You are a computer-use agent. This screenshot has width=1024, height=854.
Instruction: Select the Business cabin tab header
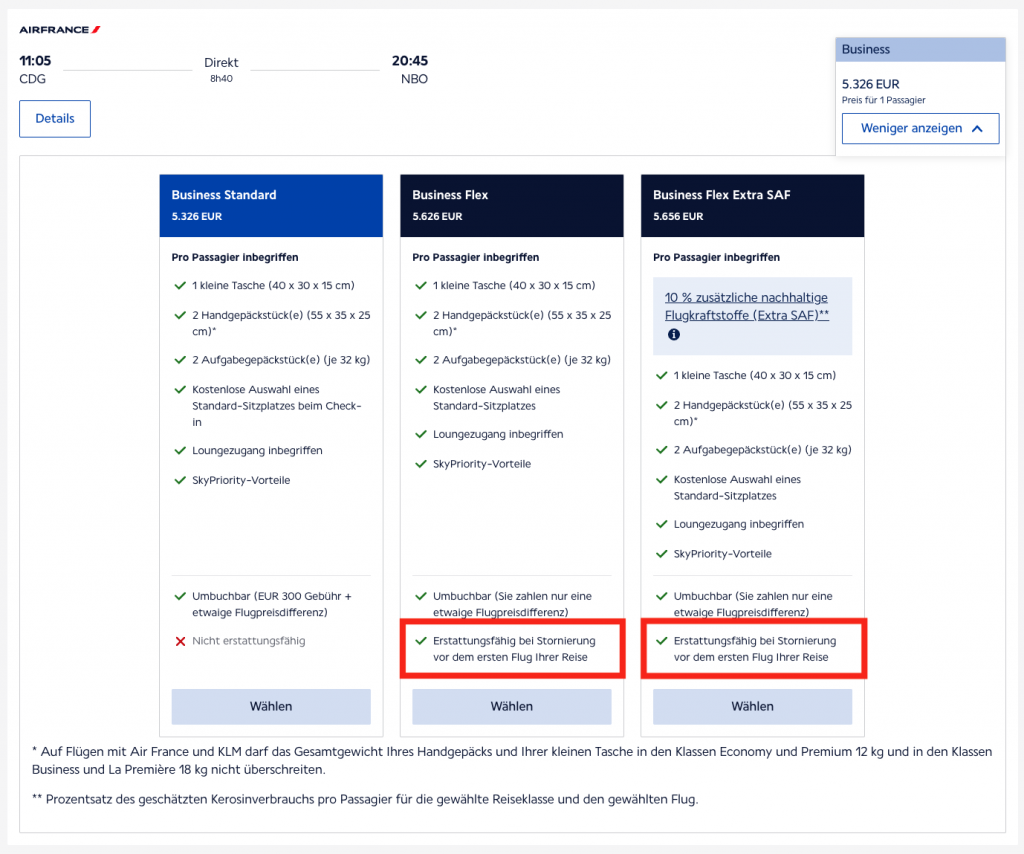coord(920,50)
